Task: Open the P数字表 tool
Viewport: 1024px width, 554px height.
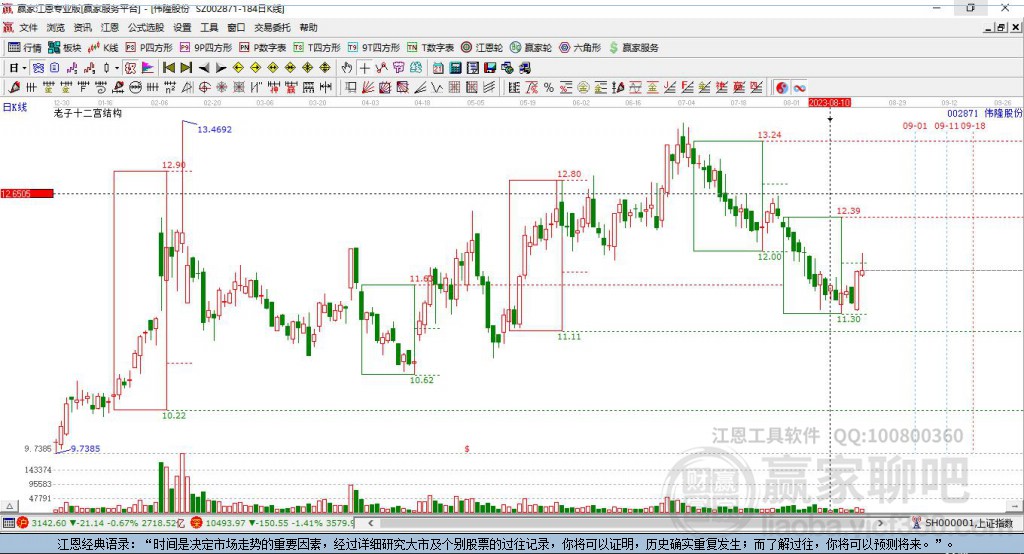Action: click(x=263, y=48)
